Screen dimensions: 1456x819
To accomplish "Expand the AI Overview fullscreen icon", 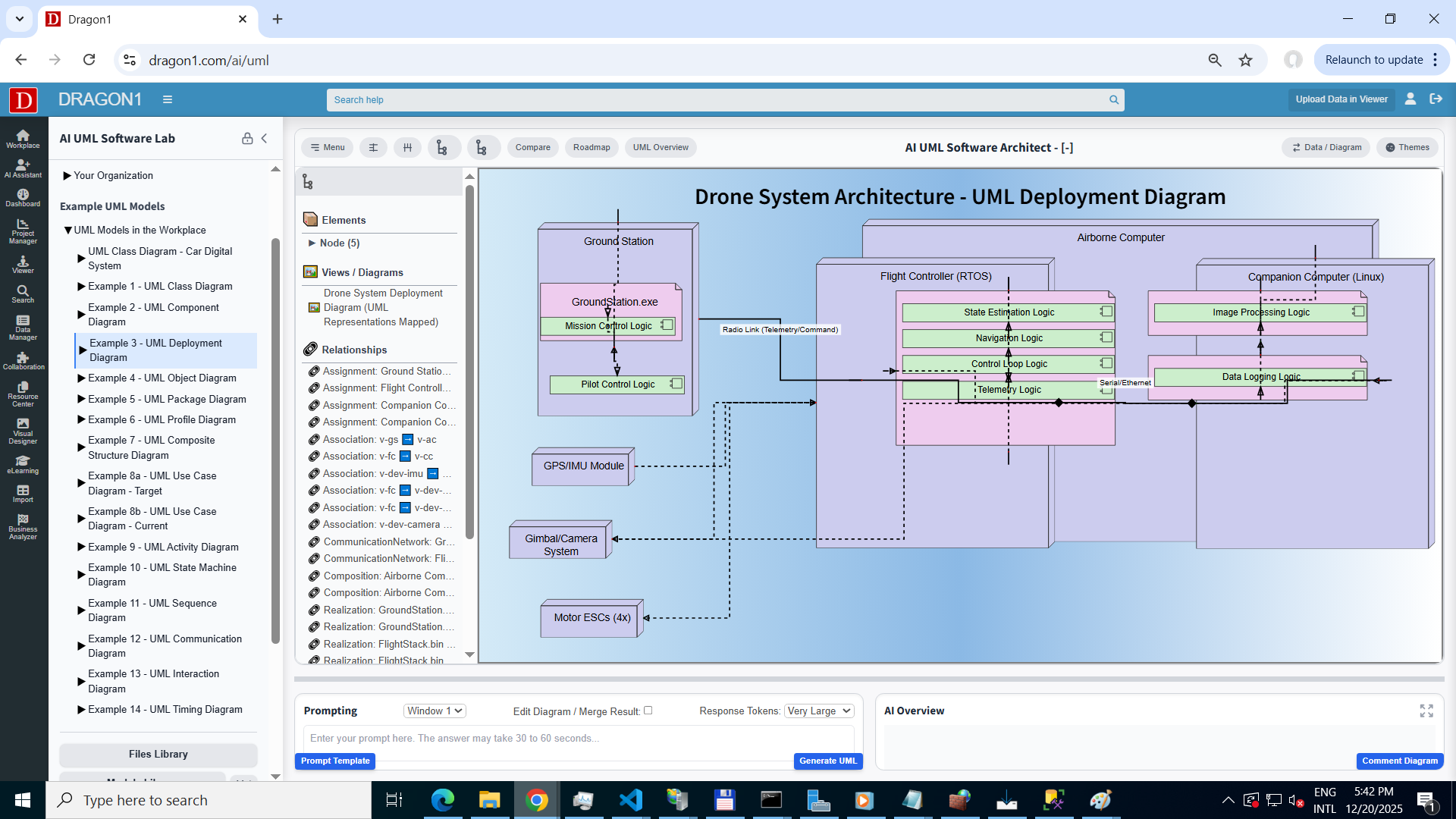I will pyautogui.click(x=1426, y=711).
